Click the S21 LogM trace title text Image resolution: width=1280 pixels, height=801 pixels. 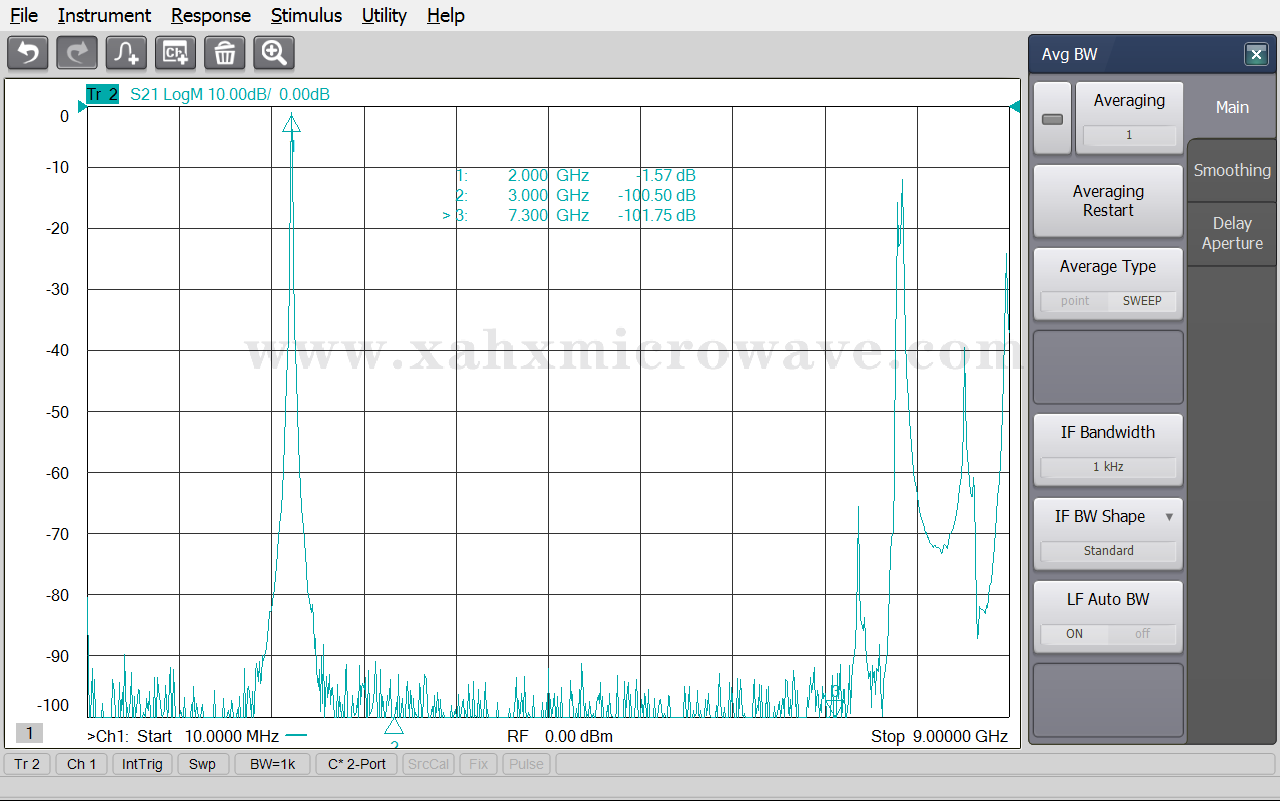[x=230, y=95]
